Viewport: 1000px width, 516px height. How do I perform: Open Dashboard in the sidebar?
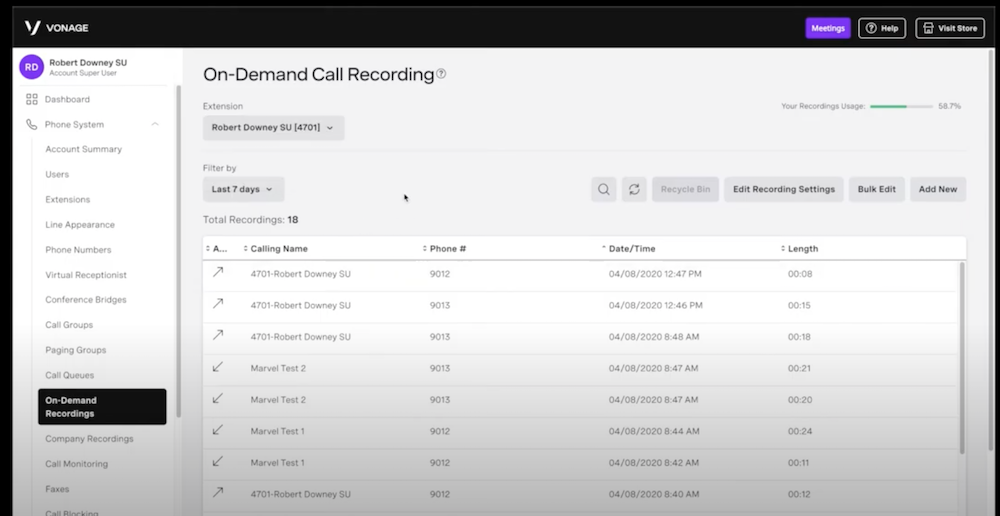[67, 100]
